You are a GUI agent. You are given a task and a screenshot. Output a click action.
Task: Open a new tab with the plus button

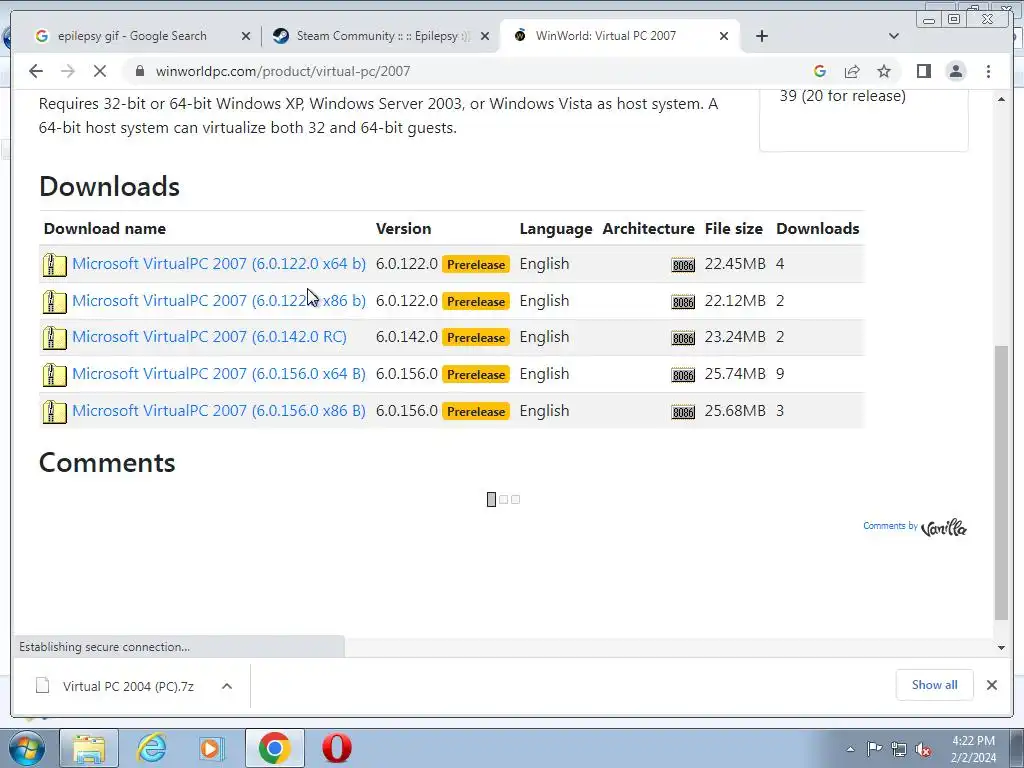click(761, 36)
